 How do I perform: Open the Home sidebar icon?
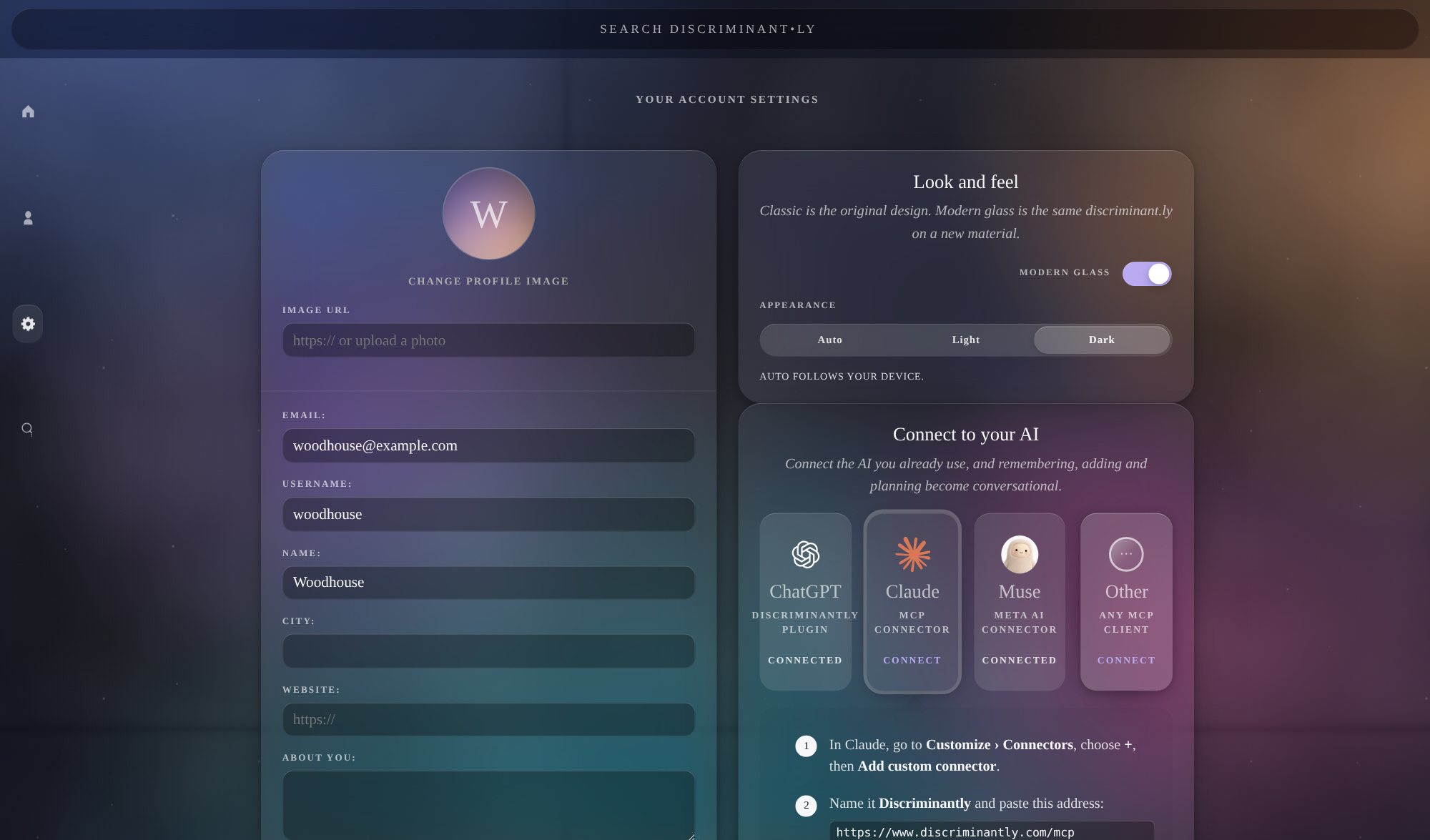[28, 112]
